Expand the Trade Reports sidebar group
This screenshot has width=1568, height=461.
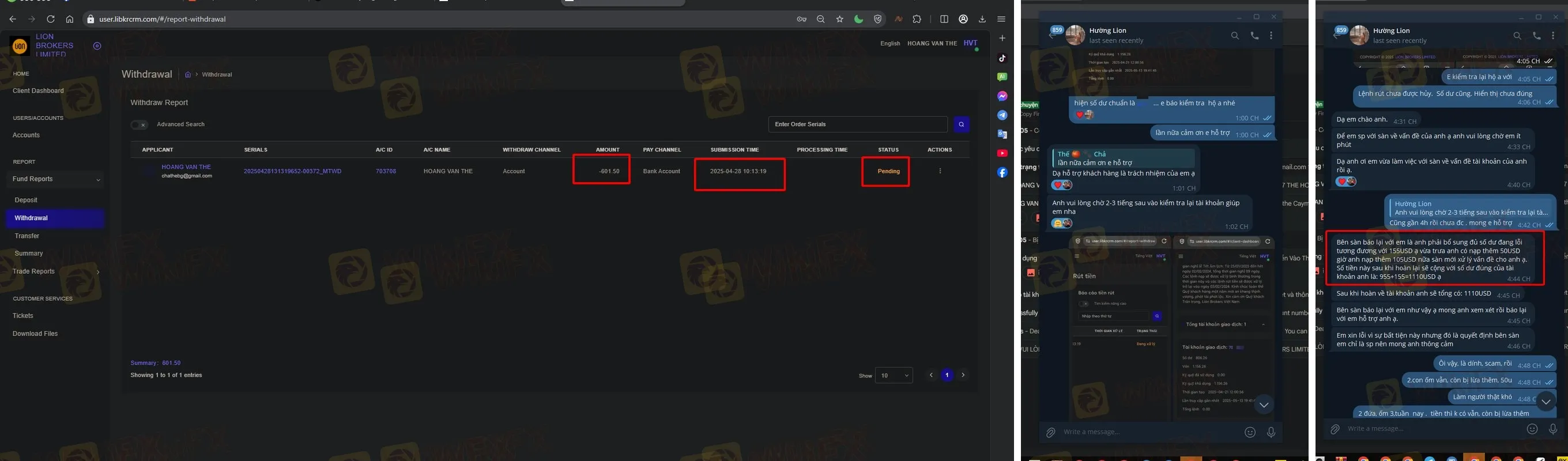(56, 272)
